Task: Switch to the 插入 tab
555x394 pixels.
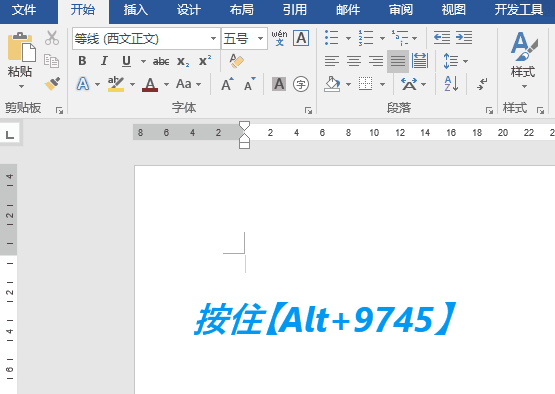Action: pos(136,10)
